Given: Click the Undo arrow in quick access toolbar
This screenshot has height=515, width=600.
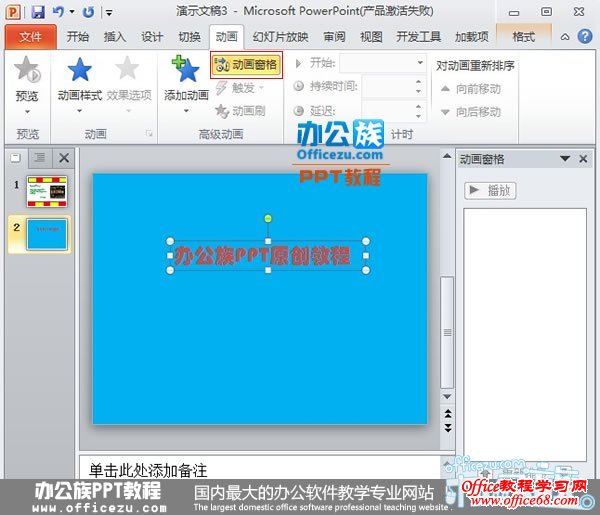Looking at the screenshot, I should click(57, 12).
